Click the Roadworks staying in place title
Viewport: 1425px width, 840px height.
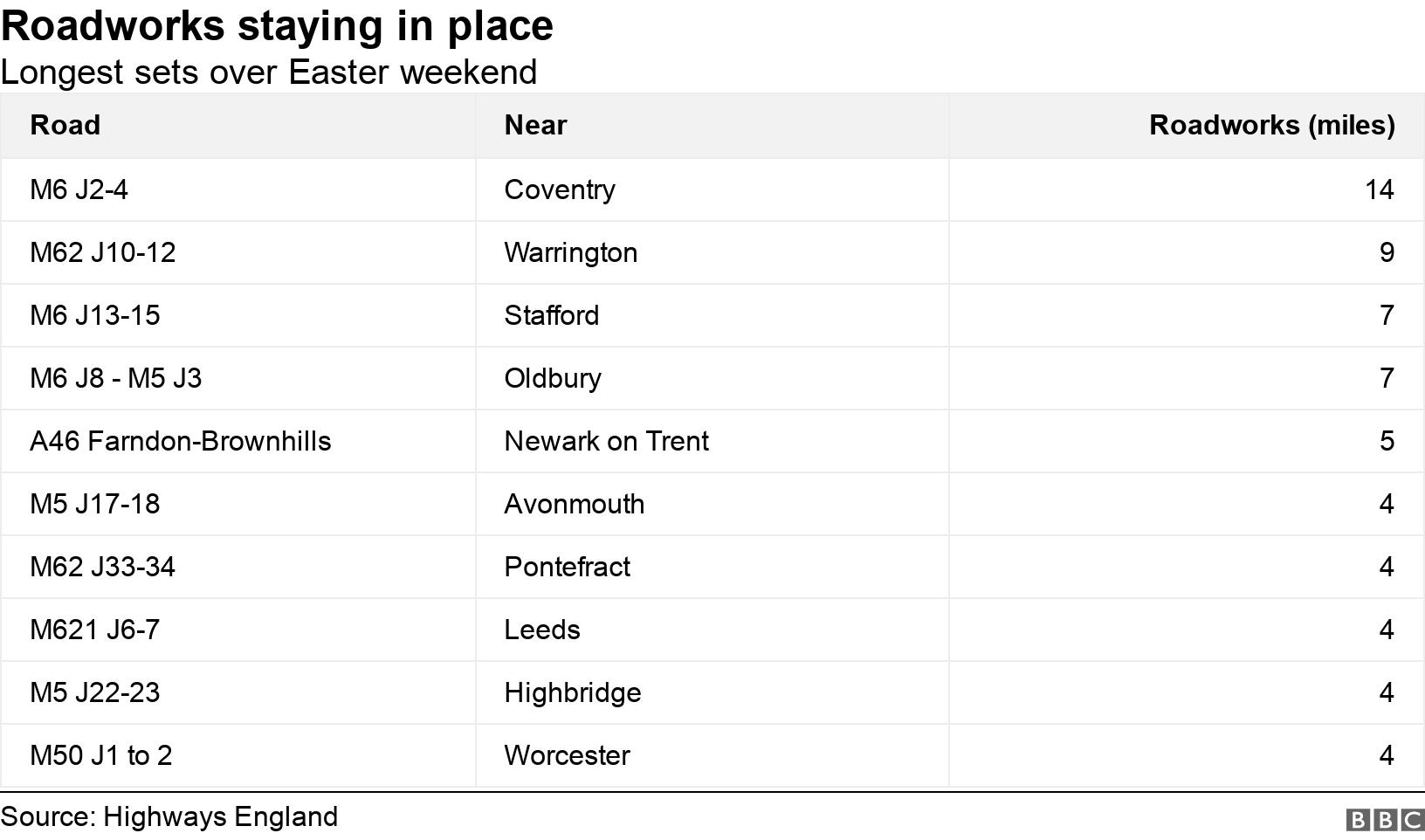click(277, 26)
